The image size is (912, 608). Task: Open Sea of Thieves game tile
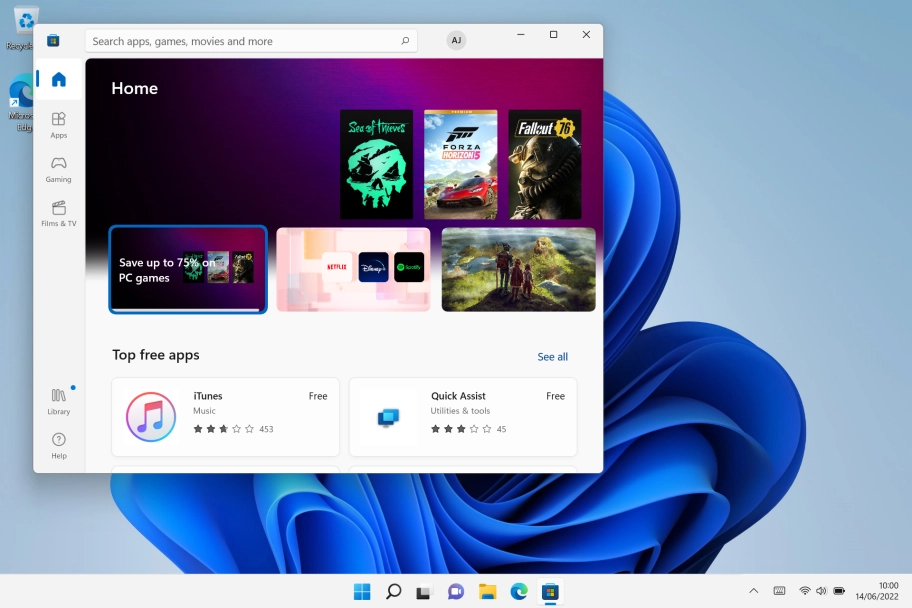376,164
